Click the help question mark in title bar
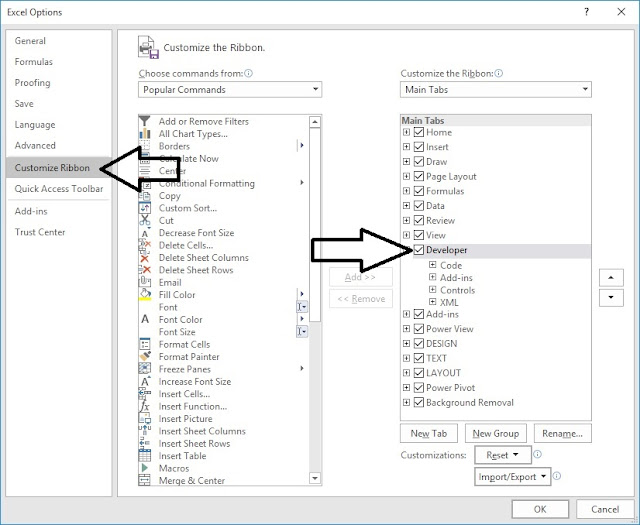 coord(587,12)
